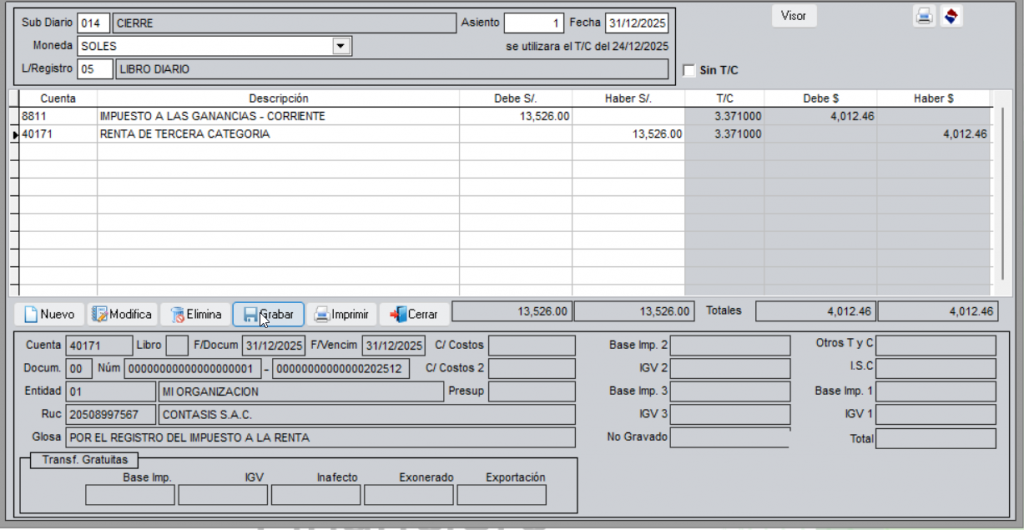Click the Sub Diario code field 014
The image size is (1024, 530).
pyautogui.click(x=93, y=23)
